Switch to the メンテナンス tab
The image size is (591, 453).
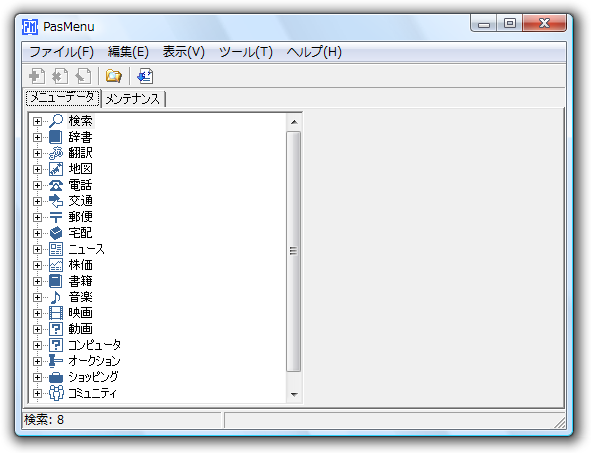tap(133, 99)
